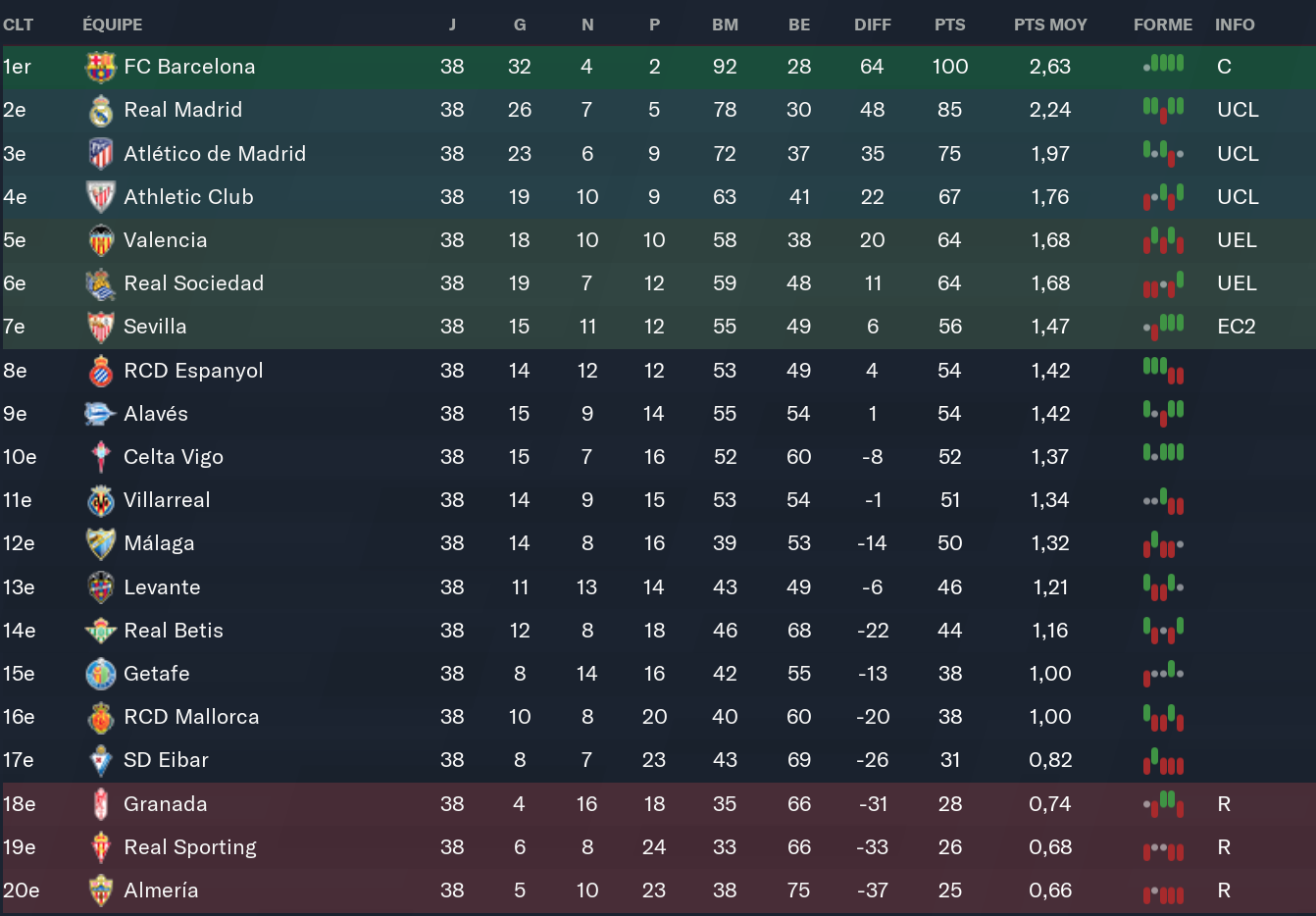Sort table by PTS column header
This screenshot has width=1316, height=916.
pos(949,25)
